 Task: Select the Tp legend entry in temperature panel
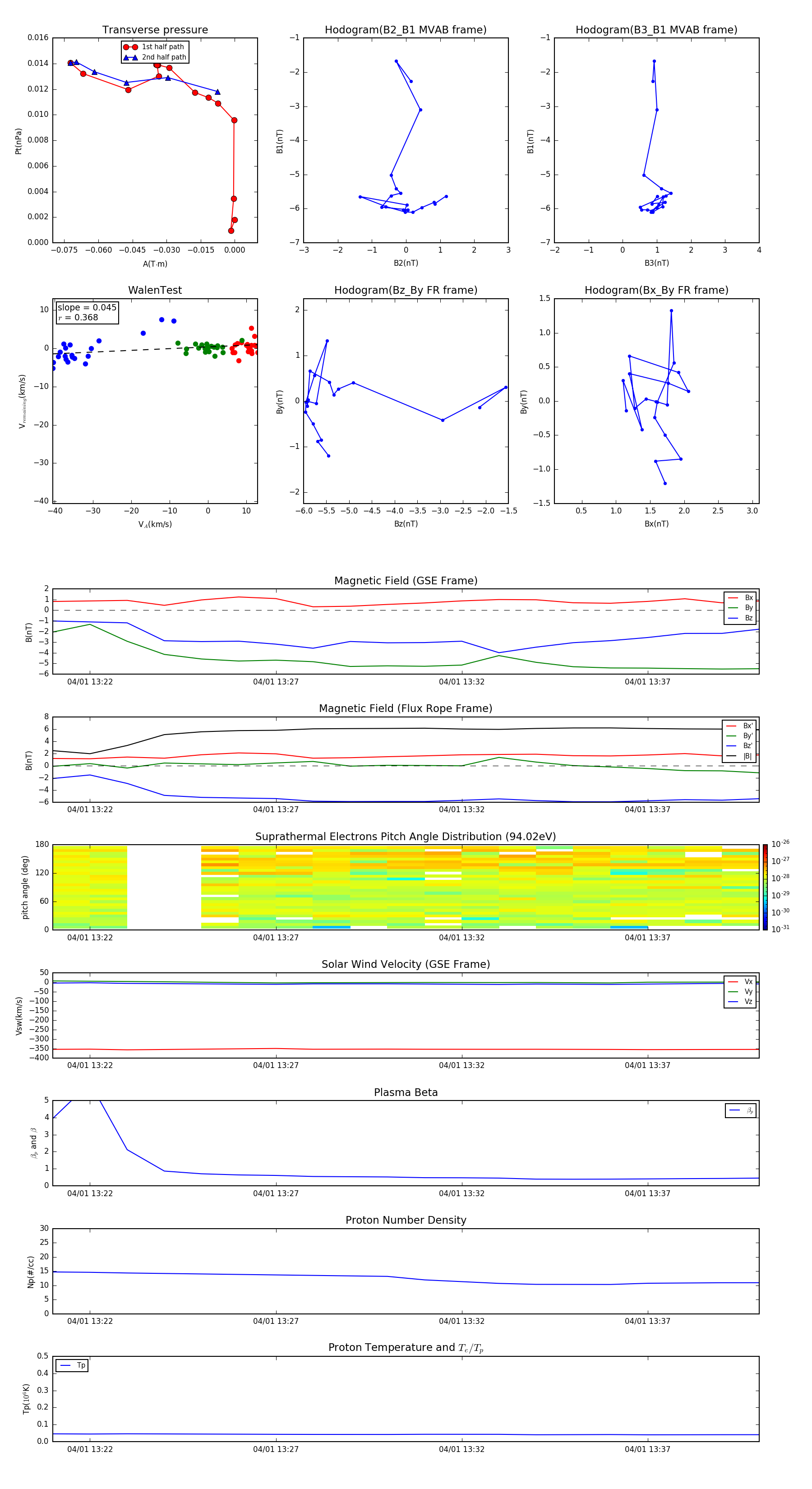click(72, 1365)
